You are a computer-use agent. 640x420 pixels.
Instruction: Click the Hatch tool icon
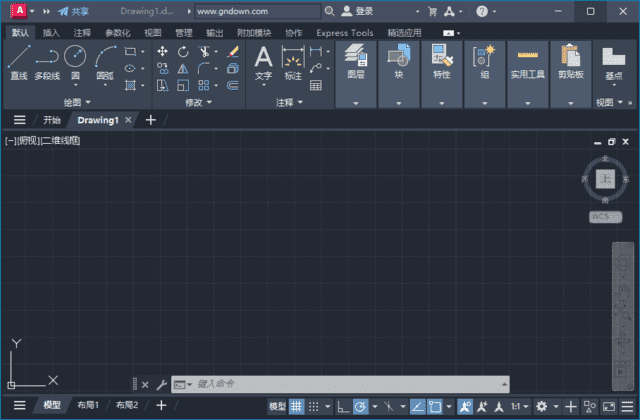tap(130, 85)
